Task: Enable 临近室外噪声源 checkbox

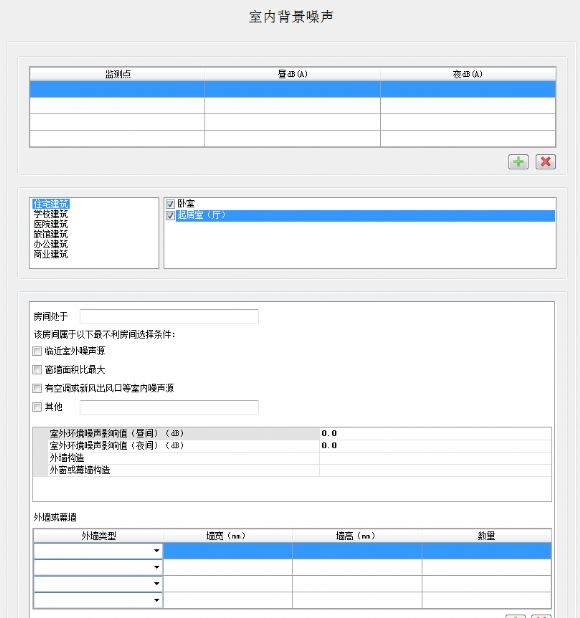Action: pyautogui.click(x=37, y=351)
